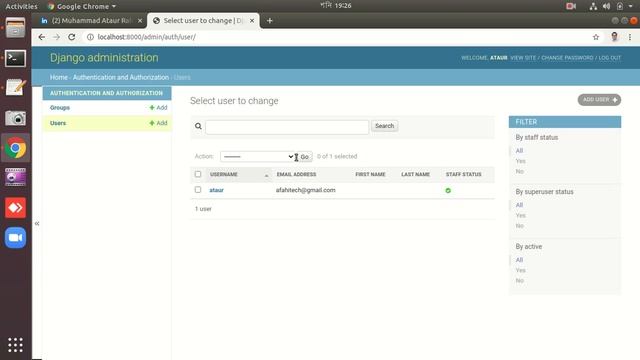Open user ataur link

(x=216, y=190)
